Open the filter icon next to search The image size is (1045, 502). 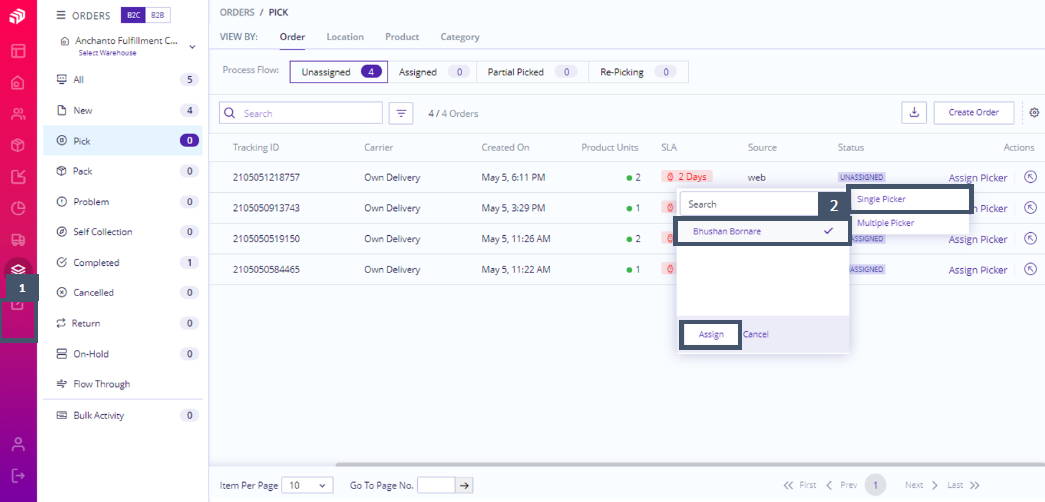(x=401, y=113)
